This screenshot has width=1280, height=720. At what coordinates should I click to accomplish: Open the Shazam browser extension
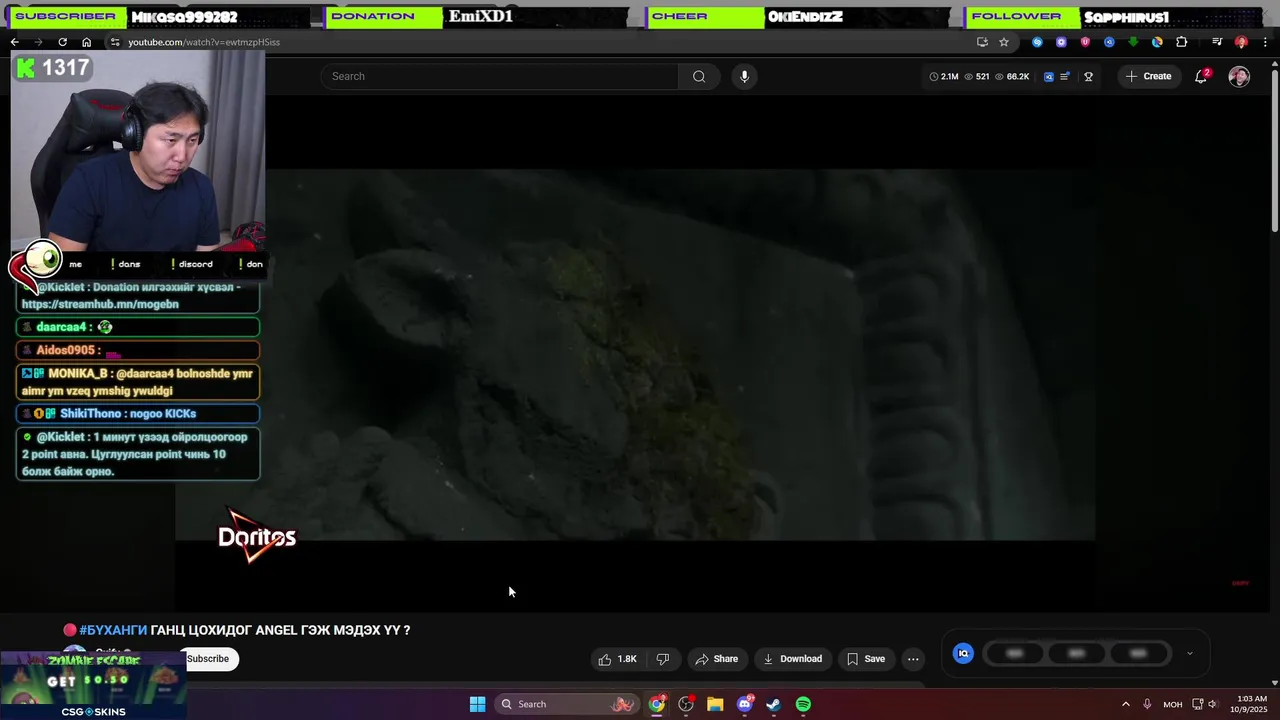(1037, 42)
